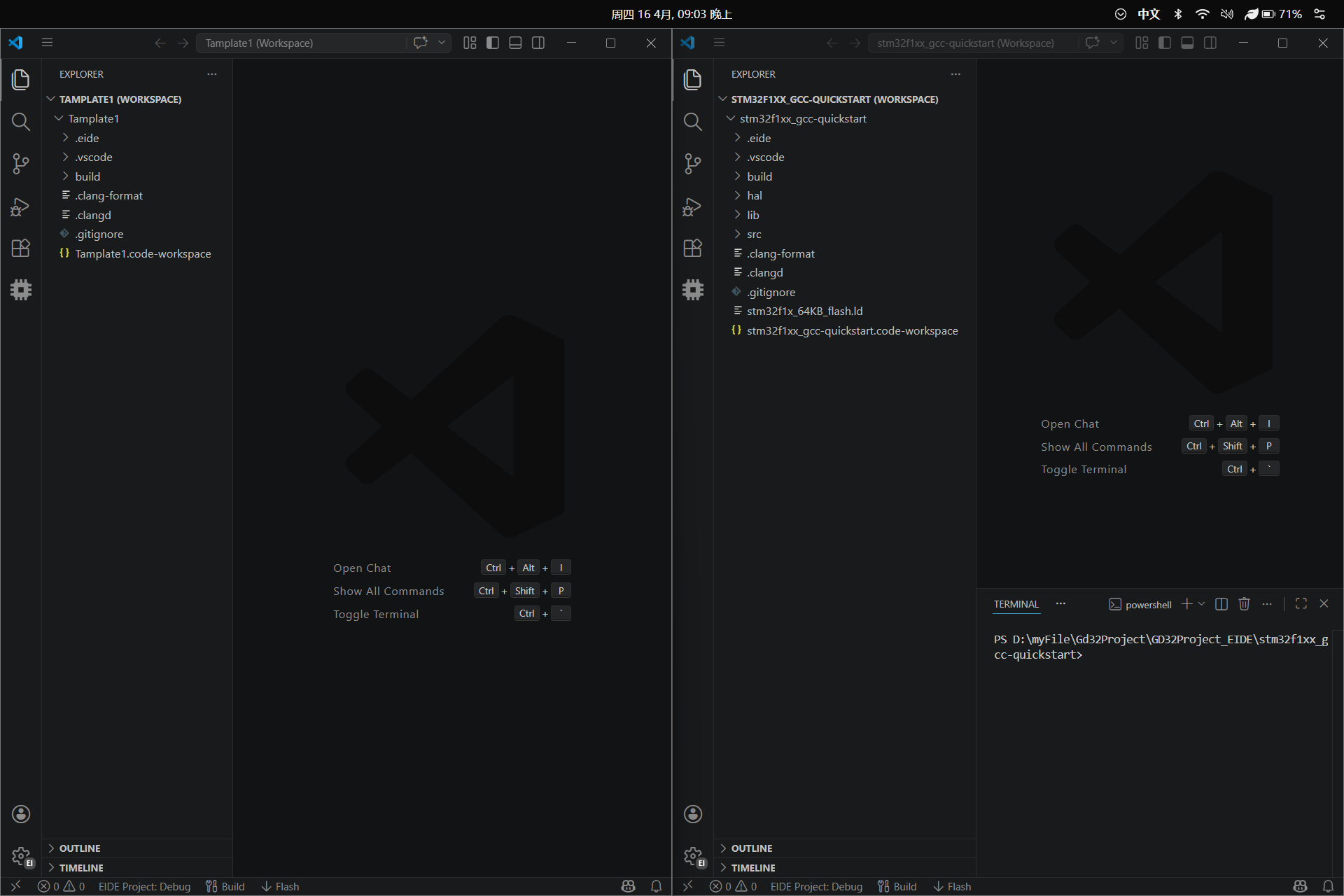The image size is (1344, 896).
Task: Expand lib folder in right window
Action: click(752, 216)
